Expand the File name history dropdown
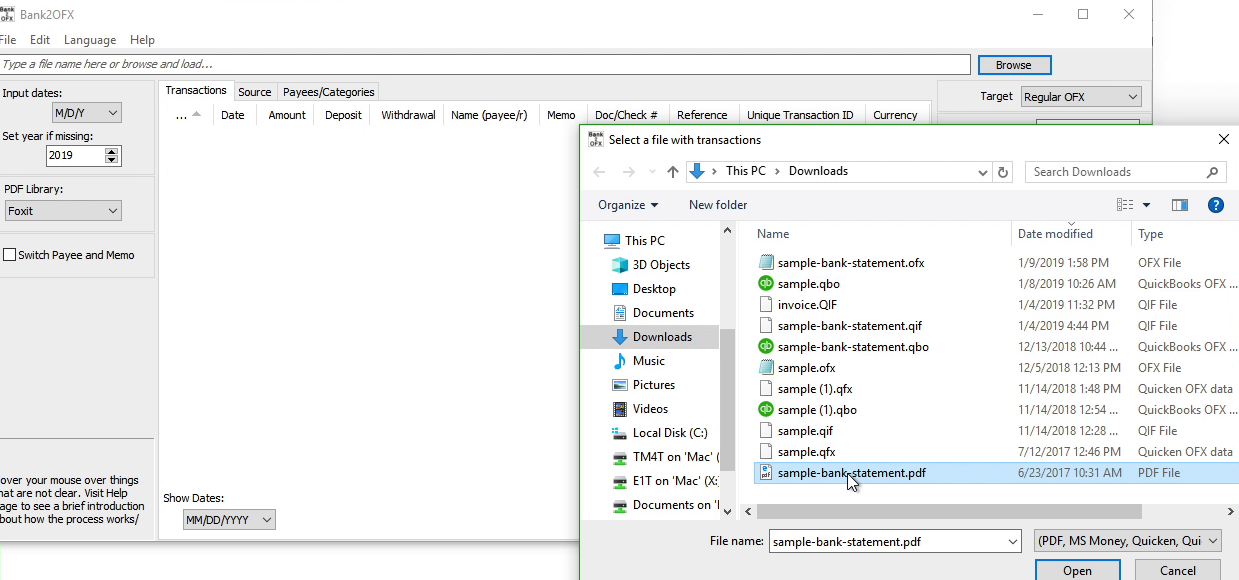 [1012, 542]
